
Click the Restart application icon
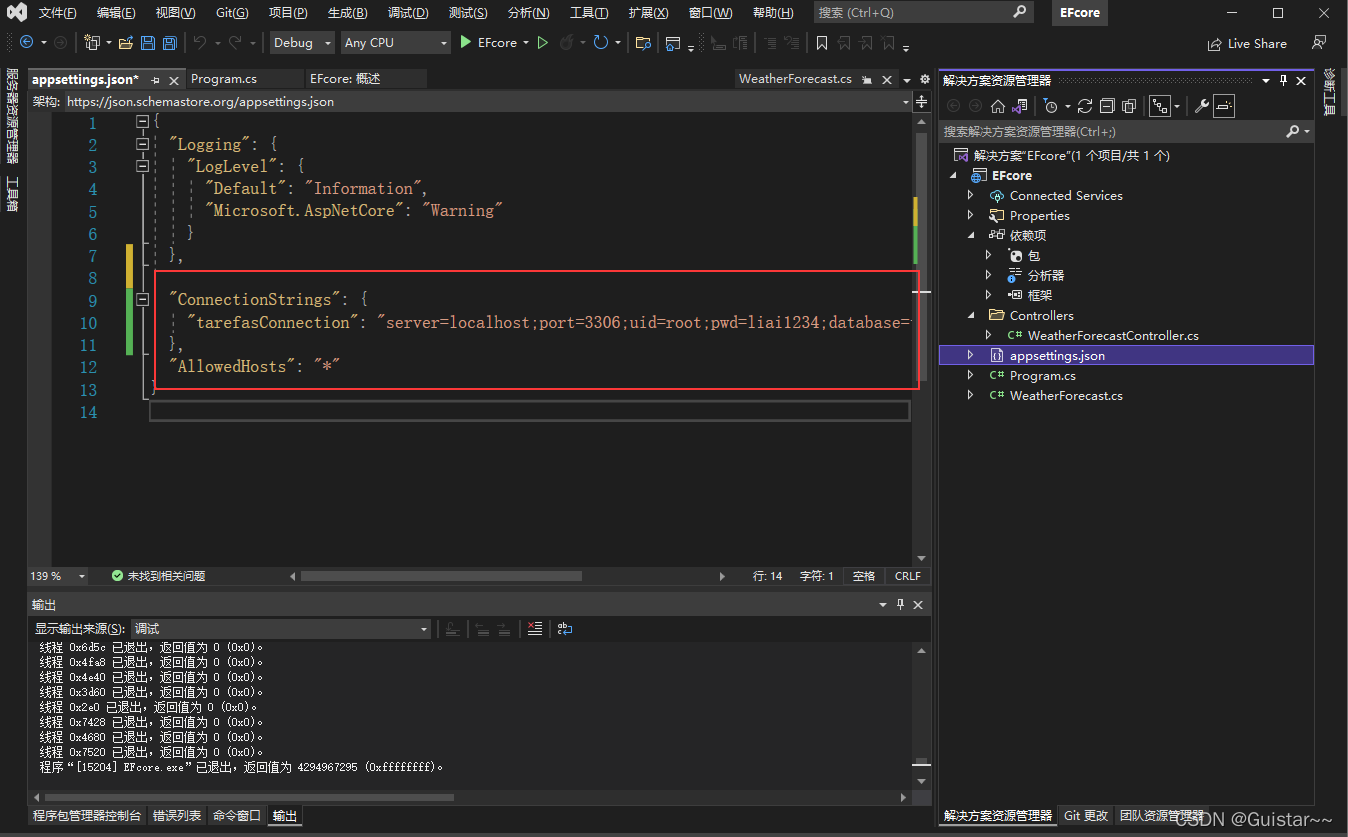[x=600, y=43]
